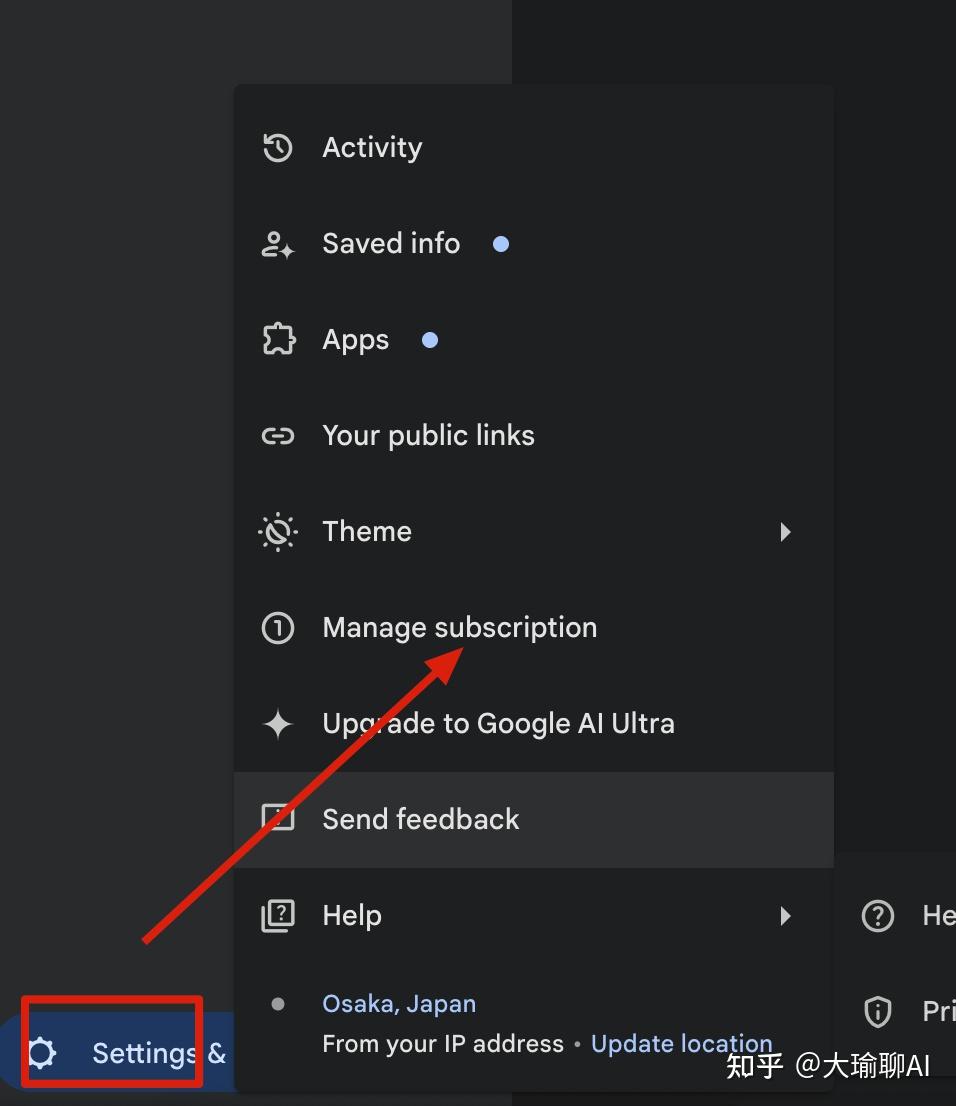Click the Help book icon
This screenshot has height=1106, width=956.
pyautogui.click(x=277, y=916)
